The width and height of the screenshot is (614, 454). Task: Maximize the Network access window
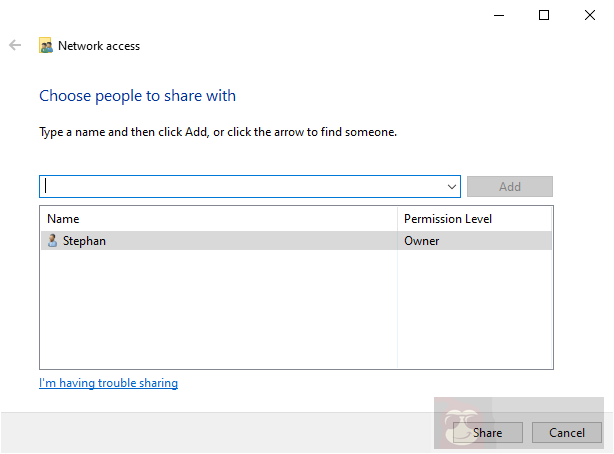click(544, 14)
